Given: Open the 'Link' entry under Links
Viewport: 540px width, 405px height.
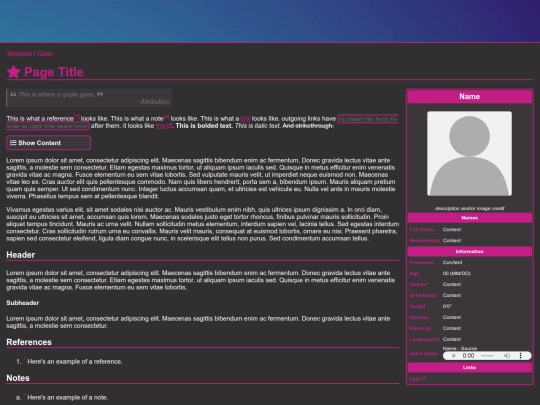Looking at the screenshot, I should point(417,378).
